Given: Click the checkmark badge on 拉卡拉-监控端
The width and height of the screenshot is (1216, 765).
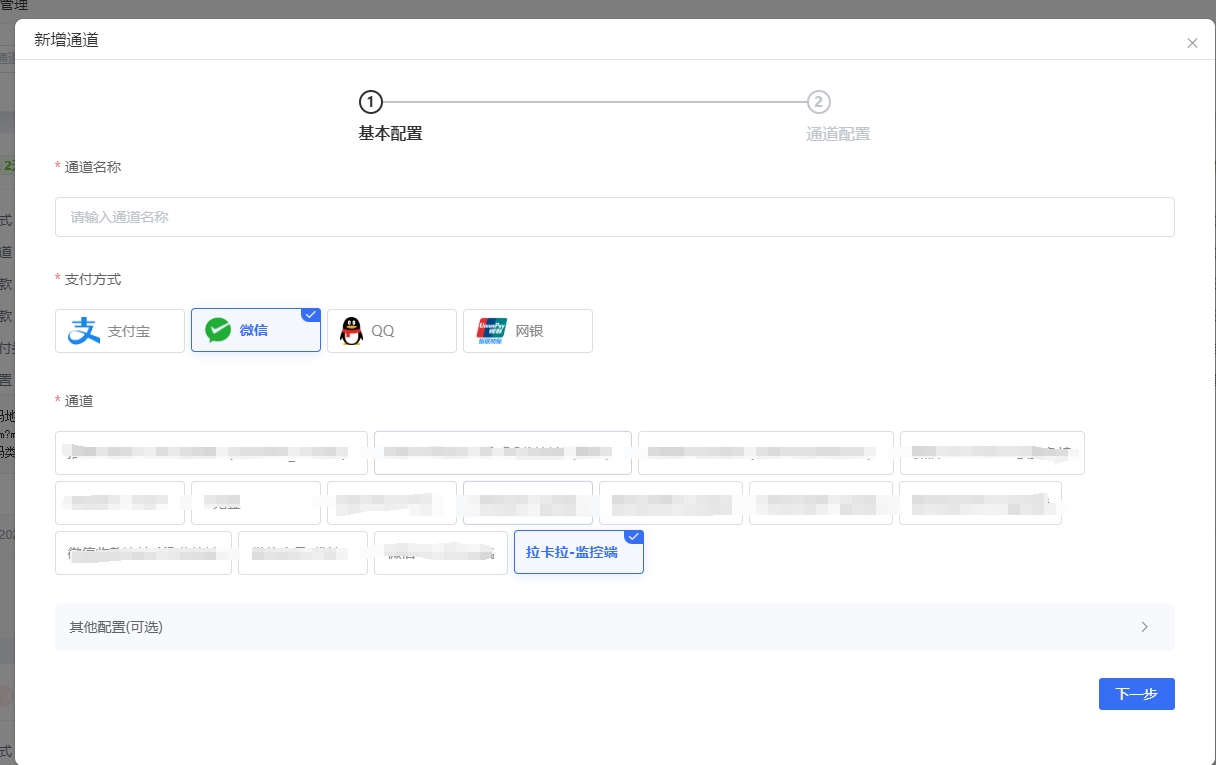Looking at the screenshot, I should coord(634,537).
